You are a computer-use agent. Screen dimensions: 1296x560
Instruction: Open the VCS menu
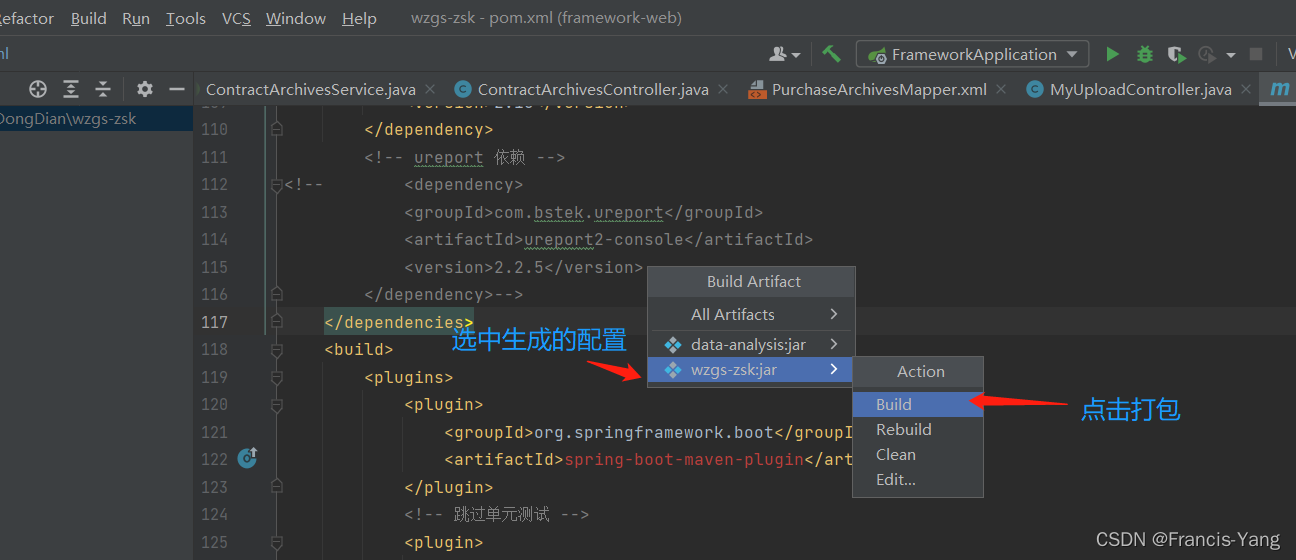click(x=236, y=18)
